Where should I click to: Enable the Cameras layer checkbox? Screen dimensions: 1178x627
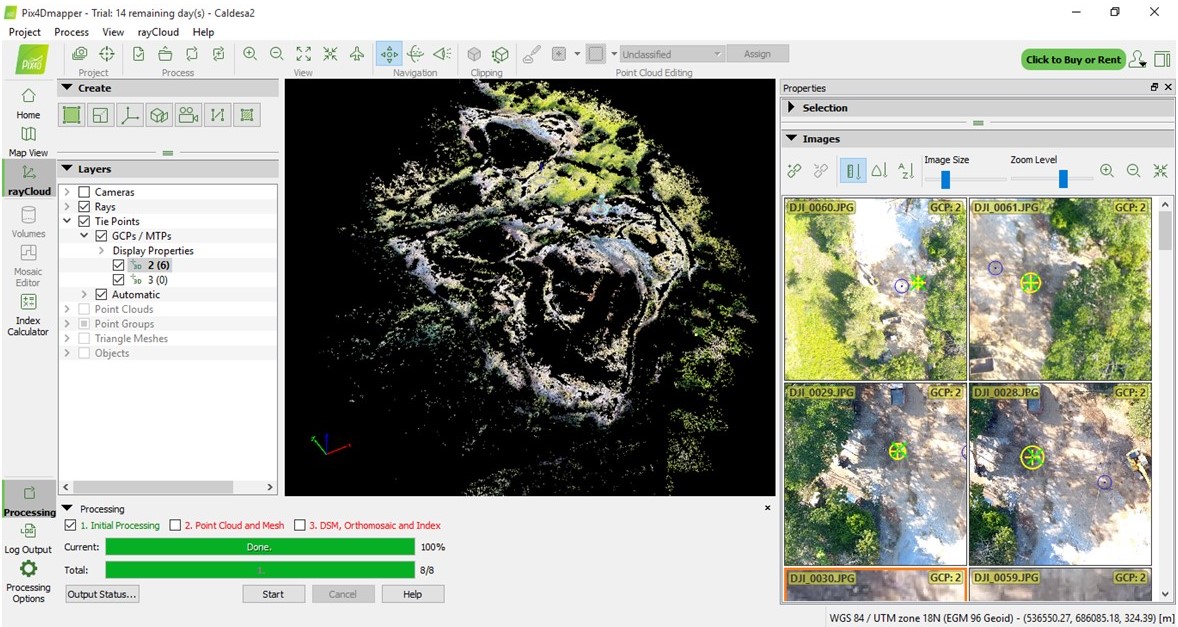tap(84, 192)
